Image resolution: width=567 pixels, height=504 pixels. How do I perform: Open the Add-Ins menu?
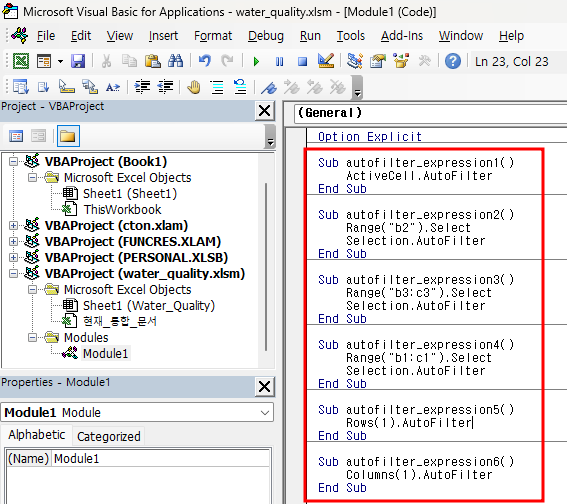coord(402,36)
